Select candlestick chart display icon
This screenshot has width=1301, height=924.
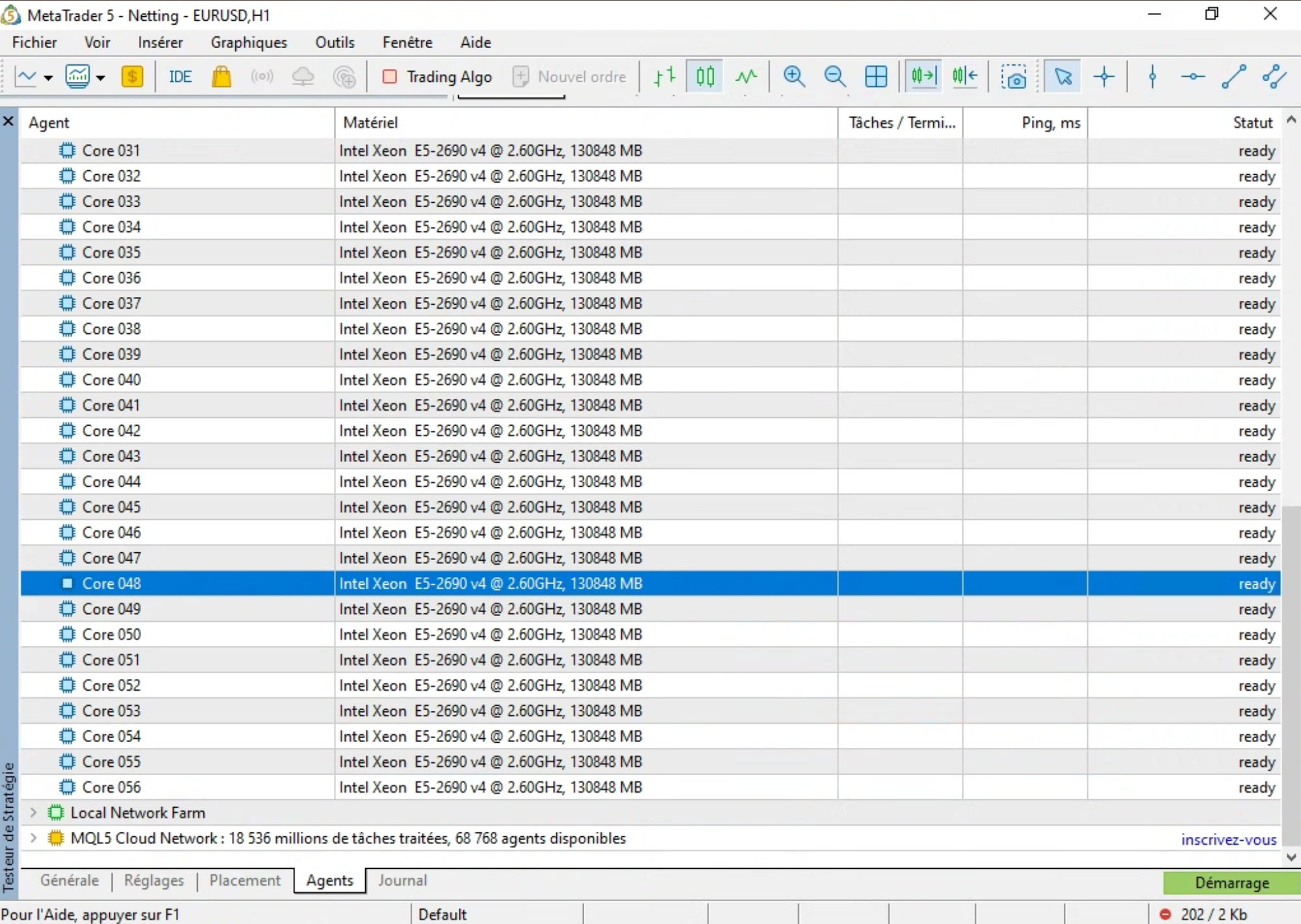click(x=705, y=77)
